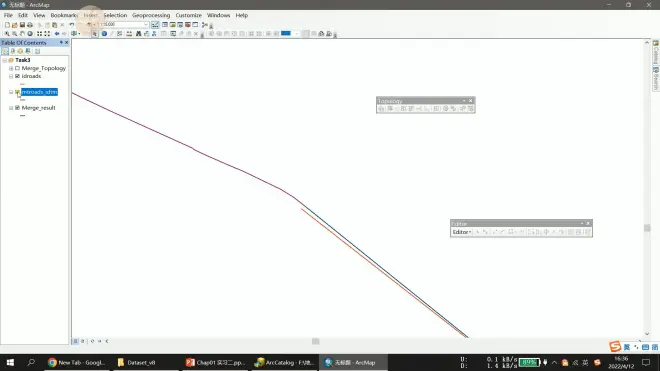Click the Merge_result line symbol
The image size is (660, 371).
tap(23, 115)
